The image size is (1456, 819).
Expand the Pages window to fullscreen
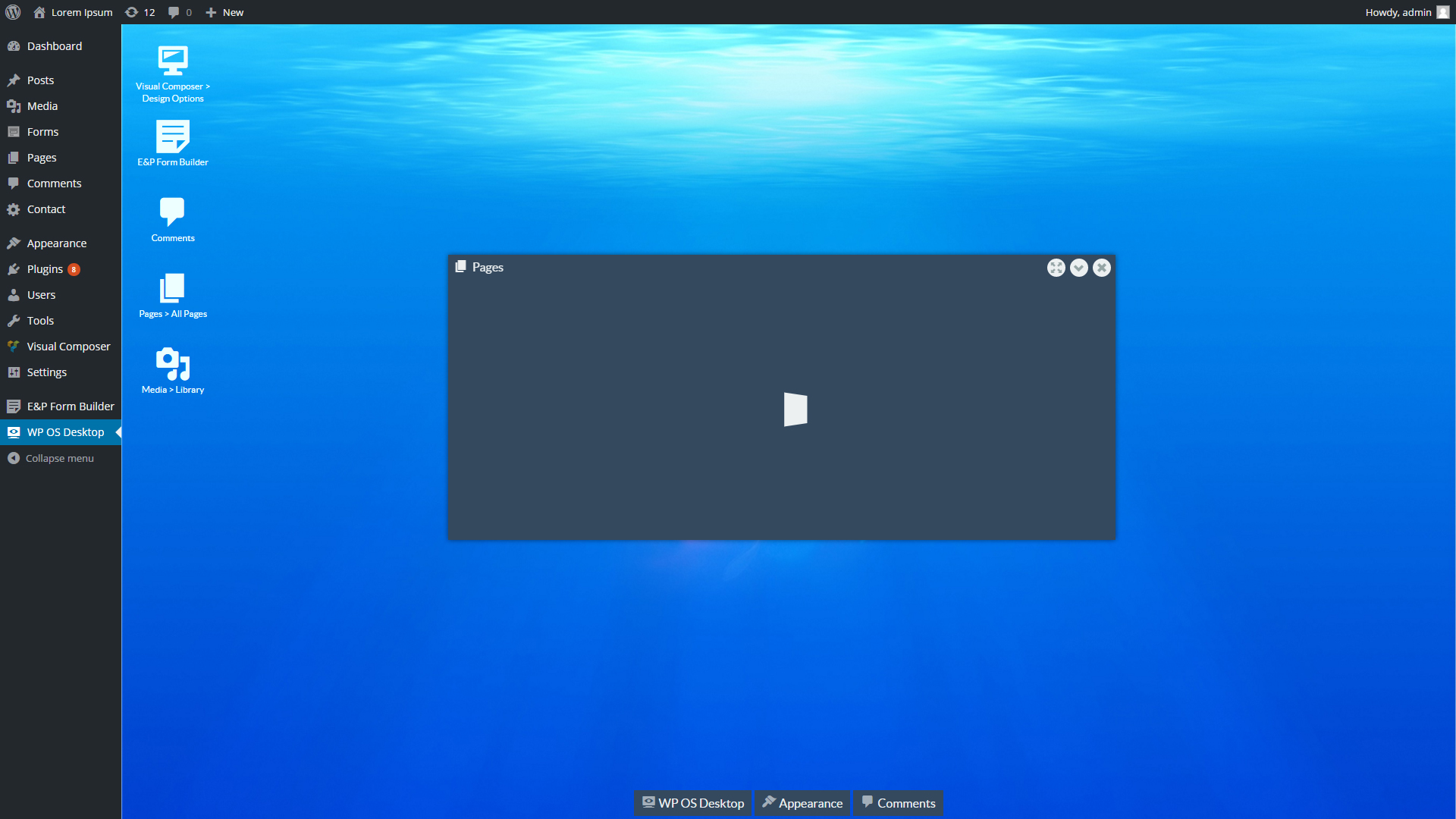1056,268
